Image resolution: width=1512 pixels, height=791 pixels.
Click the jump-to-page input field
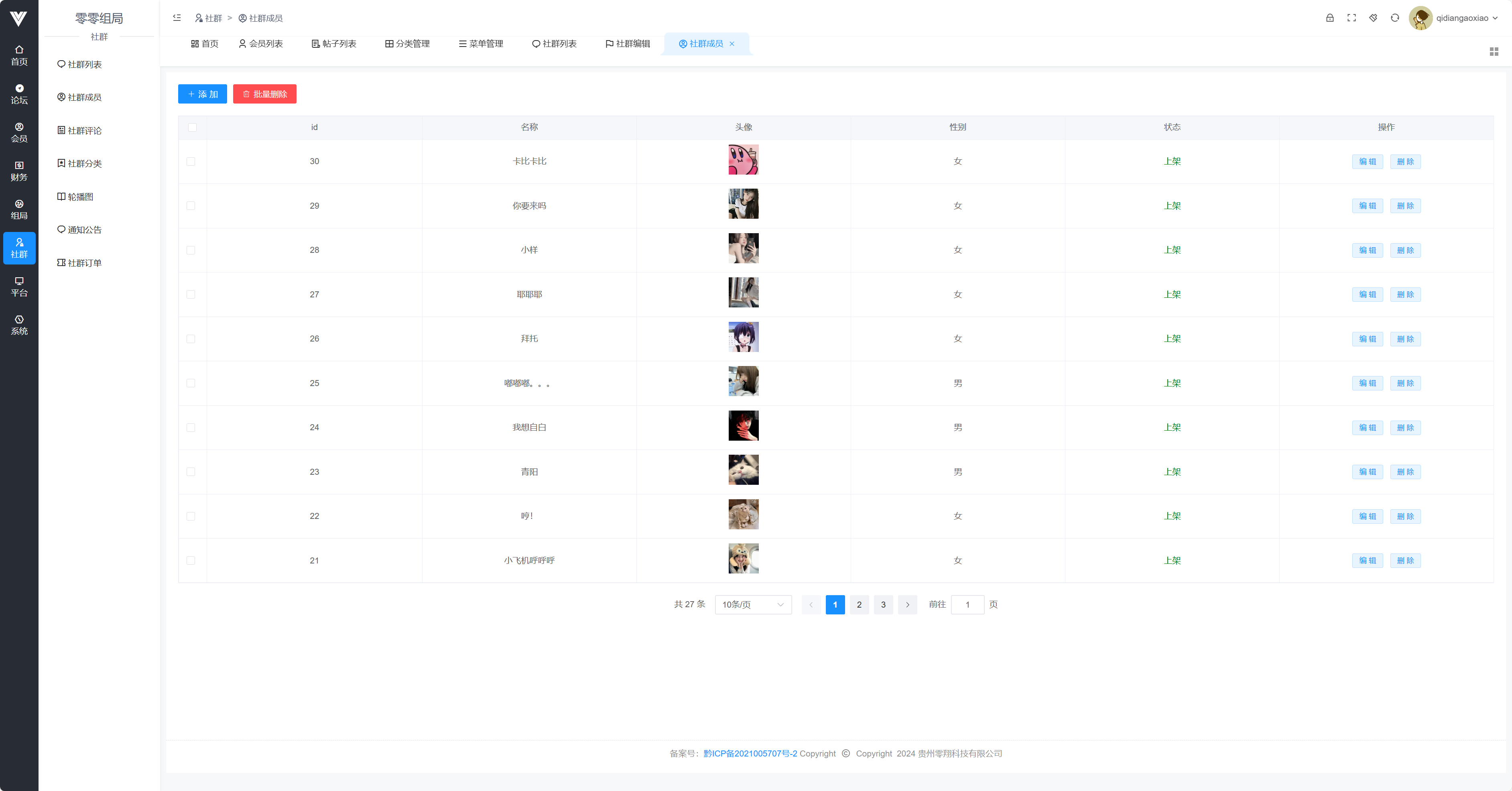(x=967, y=604)
